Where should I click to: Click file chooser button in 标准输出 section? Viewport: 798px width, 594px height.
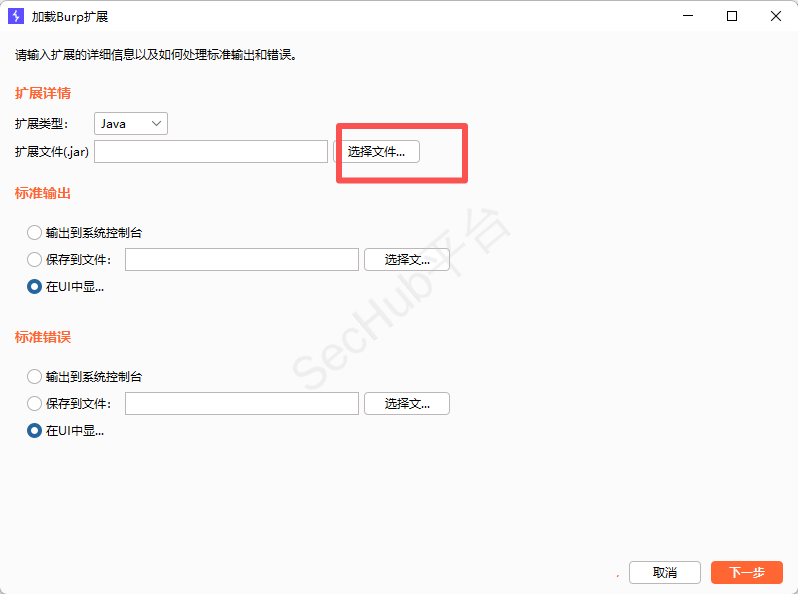coord(406,260)
